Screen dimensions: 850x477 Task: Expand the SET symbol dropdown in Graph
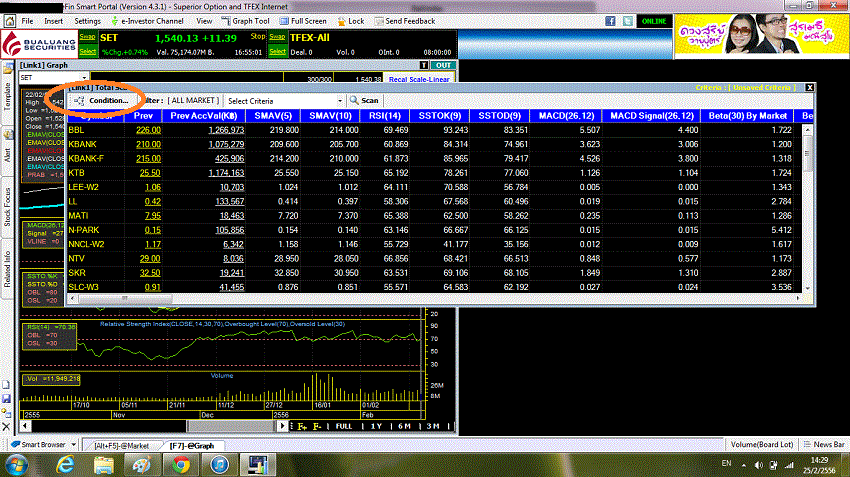tap(84, 78)
